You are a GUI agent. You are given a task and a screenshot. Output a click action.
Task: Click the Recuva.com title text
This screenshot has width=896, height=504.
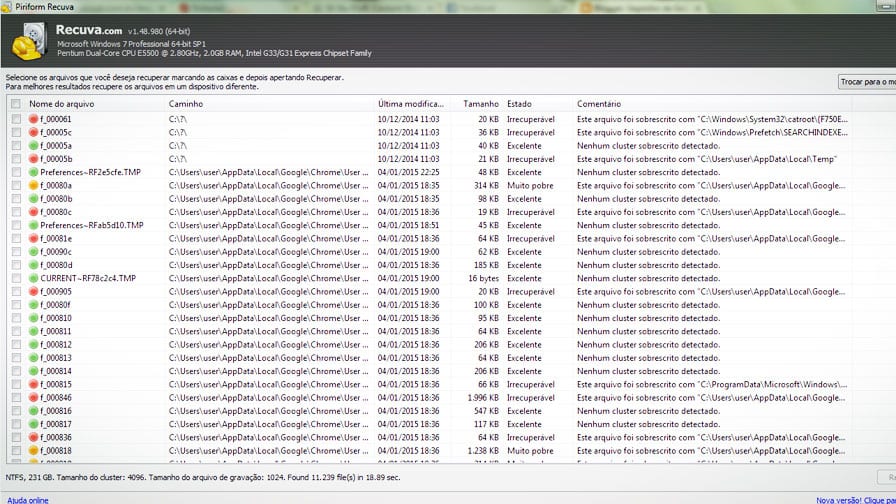pos(89,30)
